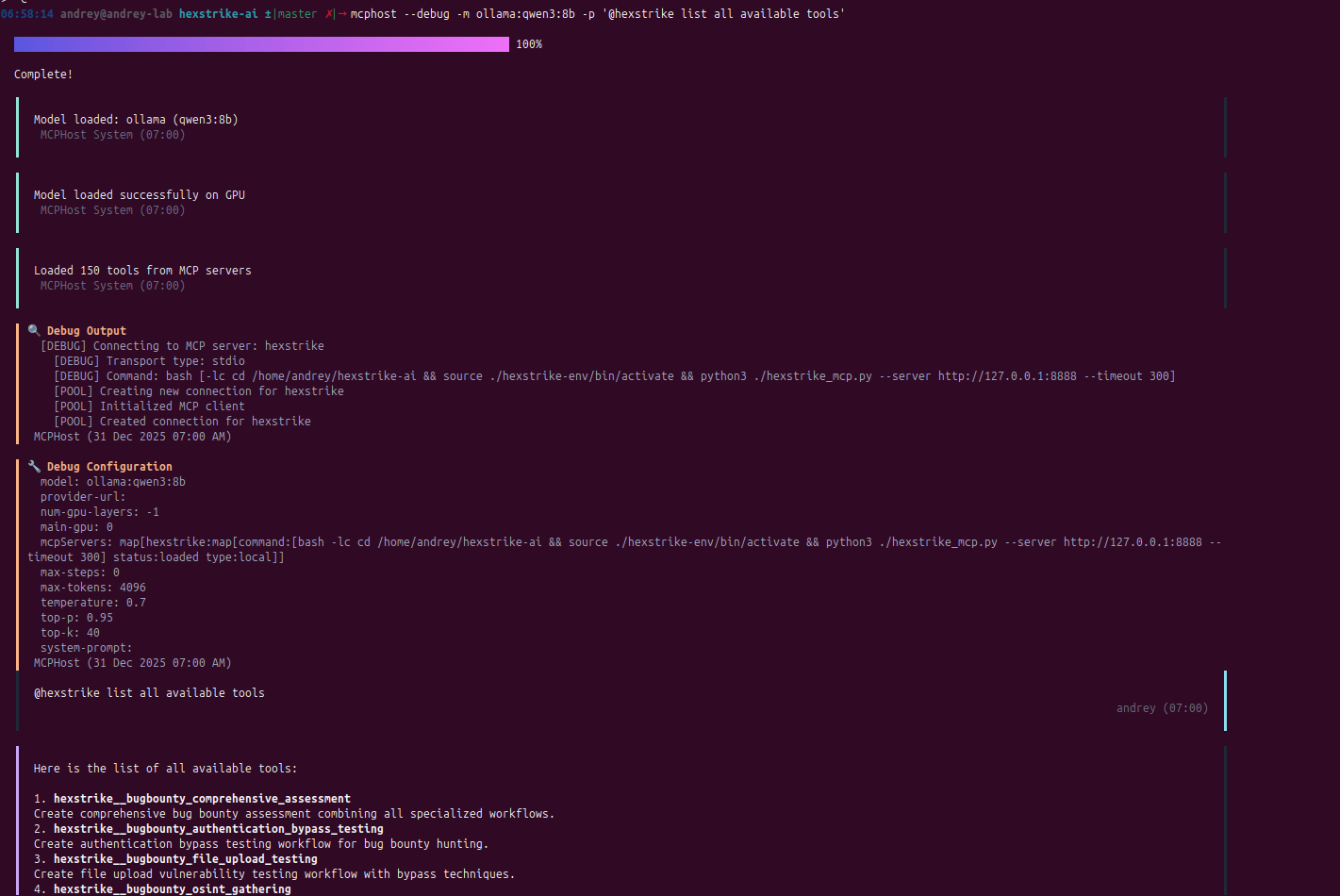Click '[POOL] Initialized MCP client' line
Image resolution: width=1340 pixels, height=896 pixels.
149,407
